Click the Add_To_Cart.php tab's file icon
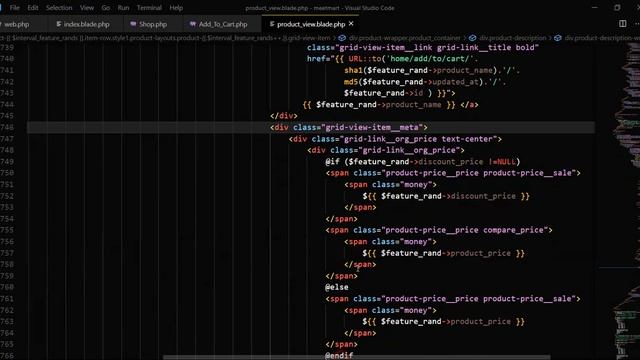 (x=193, y=24)
